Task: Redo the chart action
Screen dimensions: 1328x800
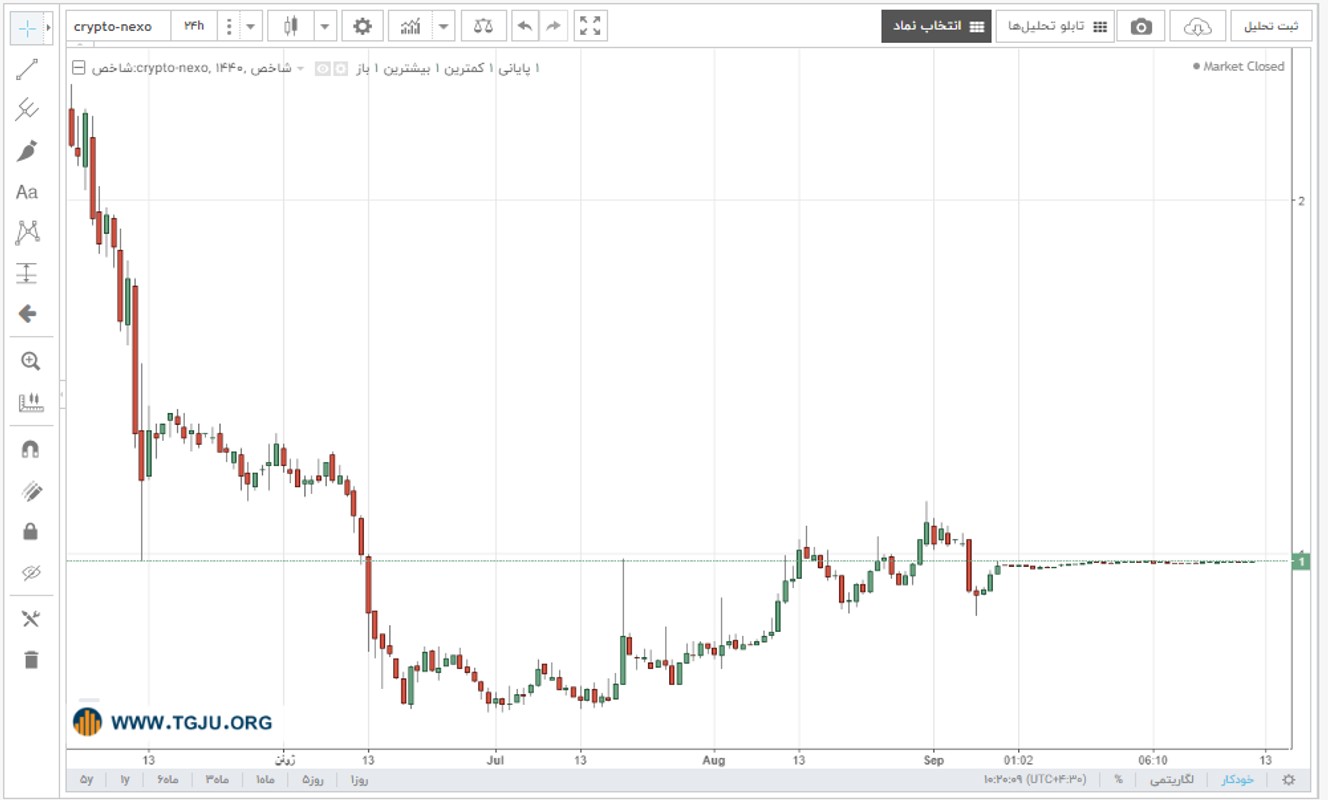Action: click(553, 26)
